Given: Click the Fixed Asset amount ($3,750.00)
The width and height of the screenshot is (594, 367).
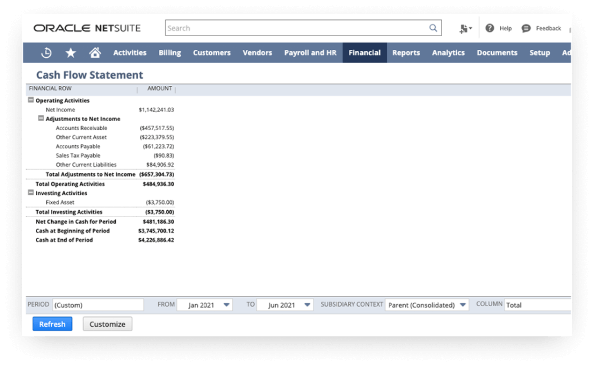Looking at the screenshot, I should click(160, 202).
